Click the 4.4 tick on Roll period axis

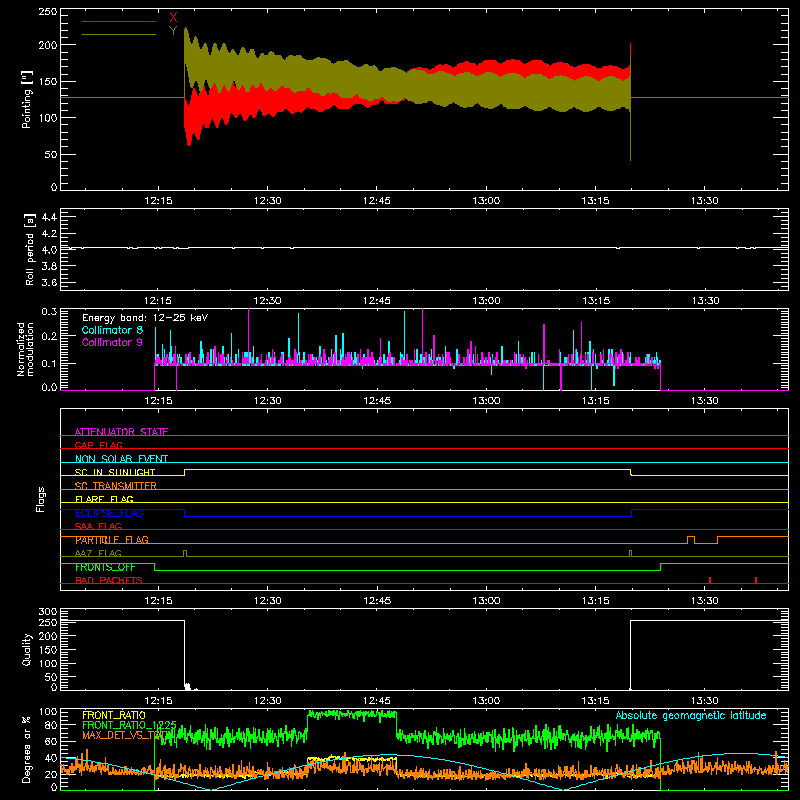(49, 217)
